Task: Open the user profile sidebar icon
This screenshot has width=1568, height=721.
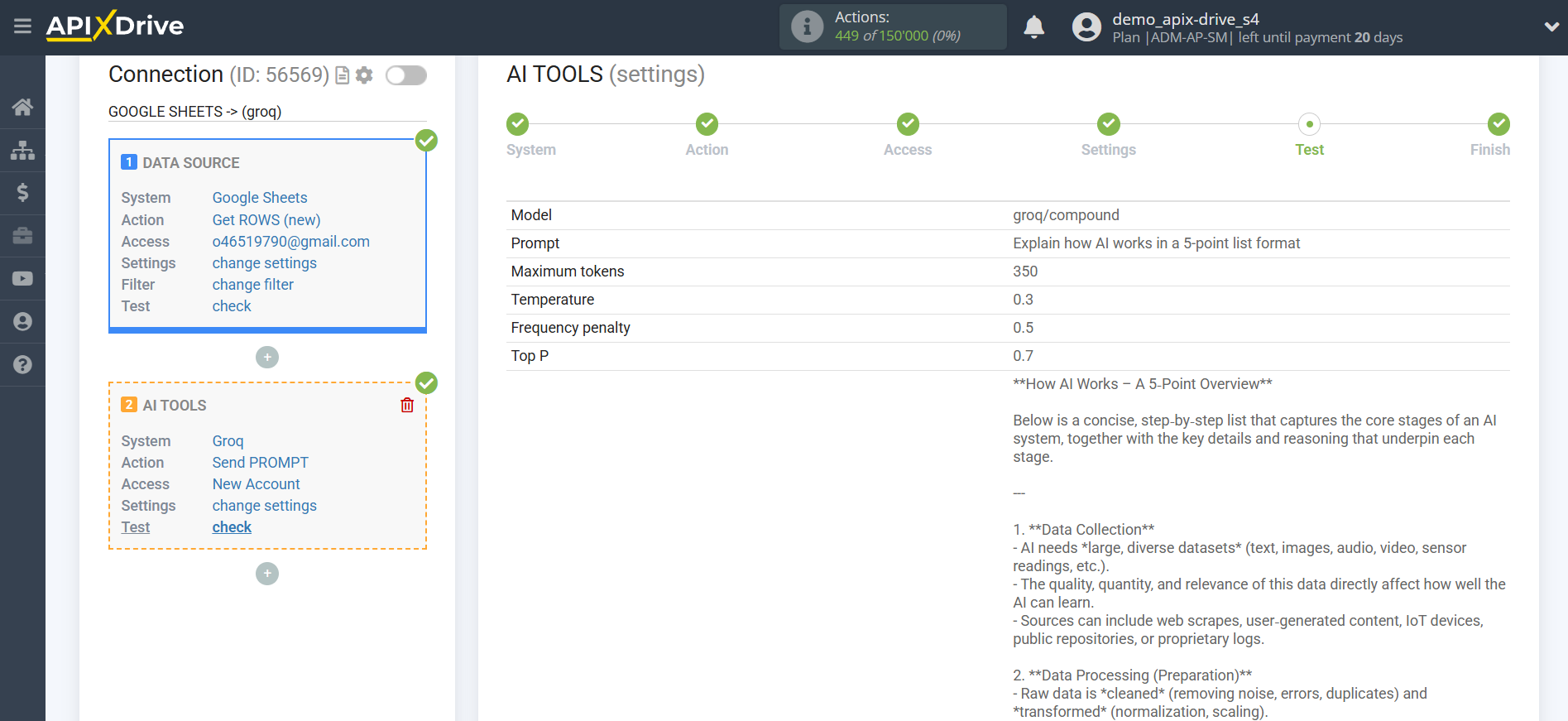Action: (x=22, y=322)
